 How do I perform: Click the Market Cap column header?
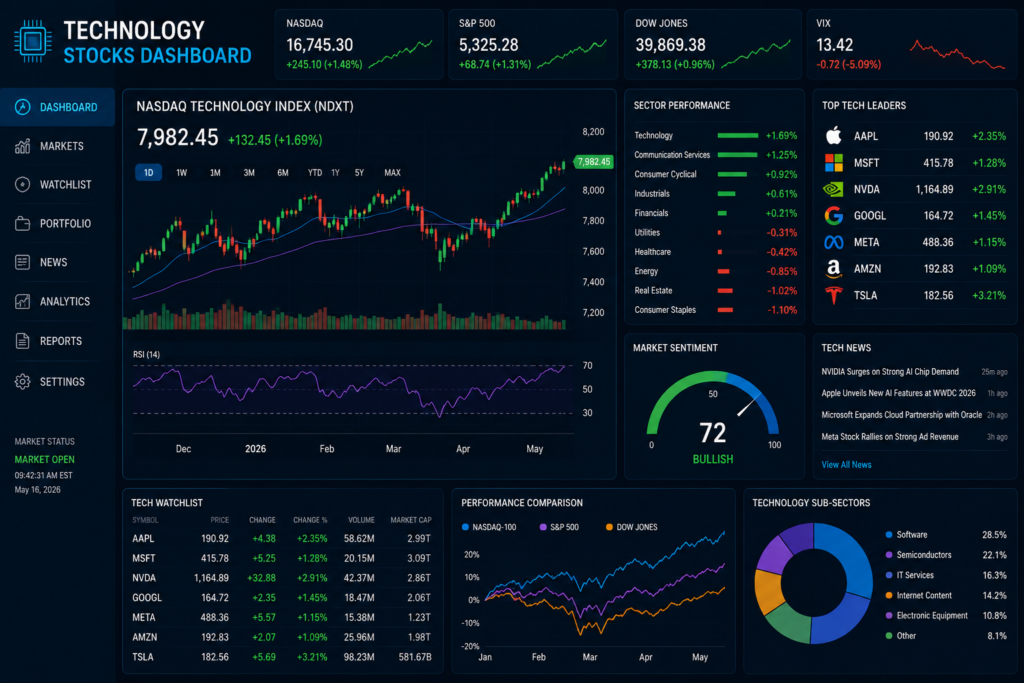pyautogui.click(x=411, y=520)
